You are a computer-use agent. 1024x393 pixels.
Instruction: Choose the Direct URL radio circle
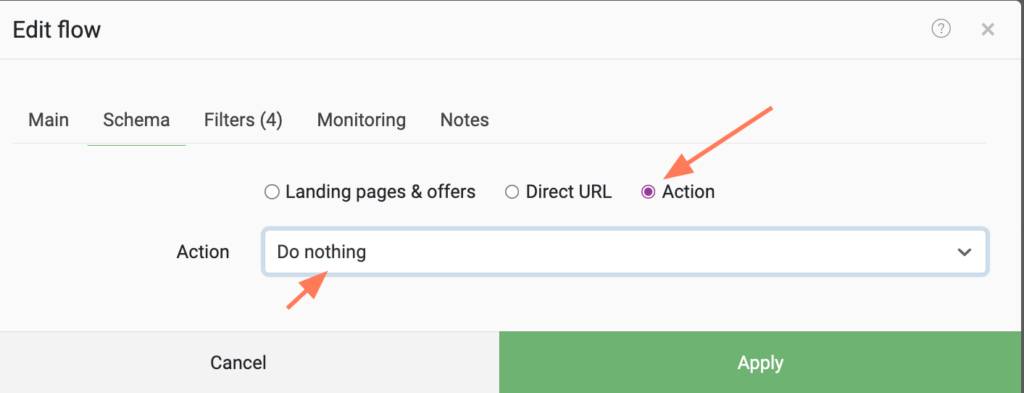[x=512, y=192]
